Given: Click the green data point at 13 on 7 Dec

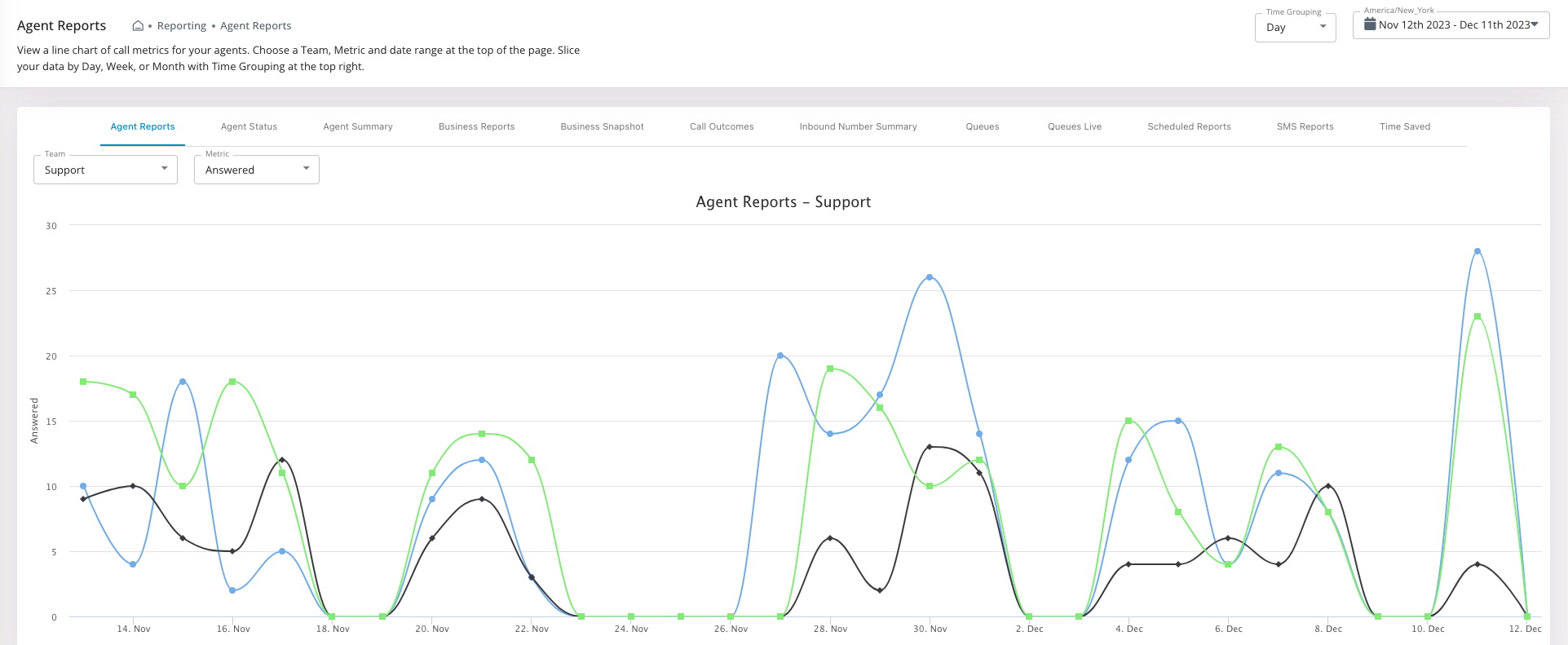Looking at the screenshot, I should (1279, 447).
